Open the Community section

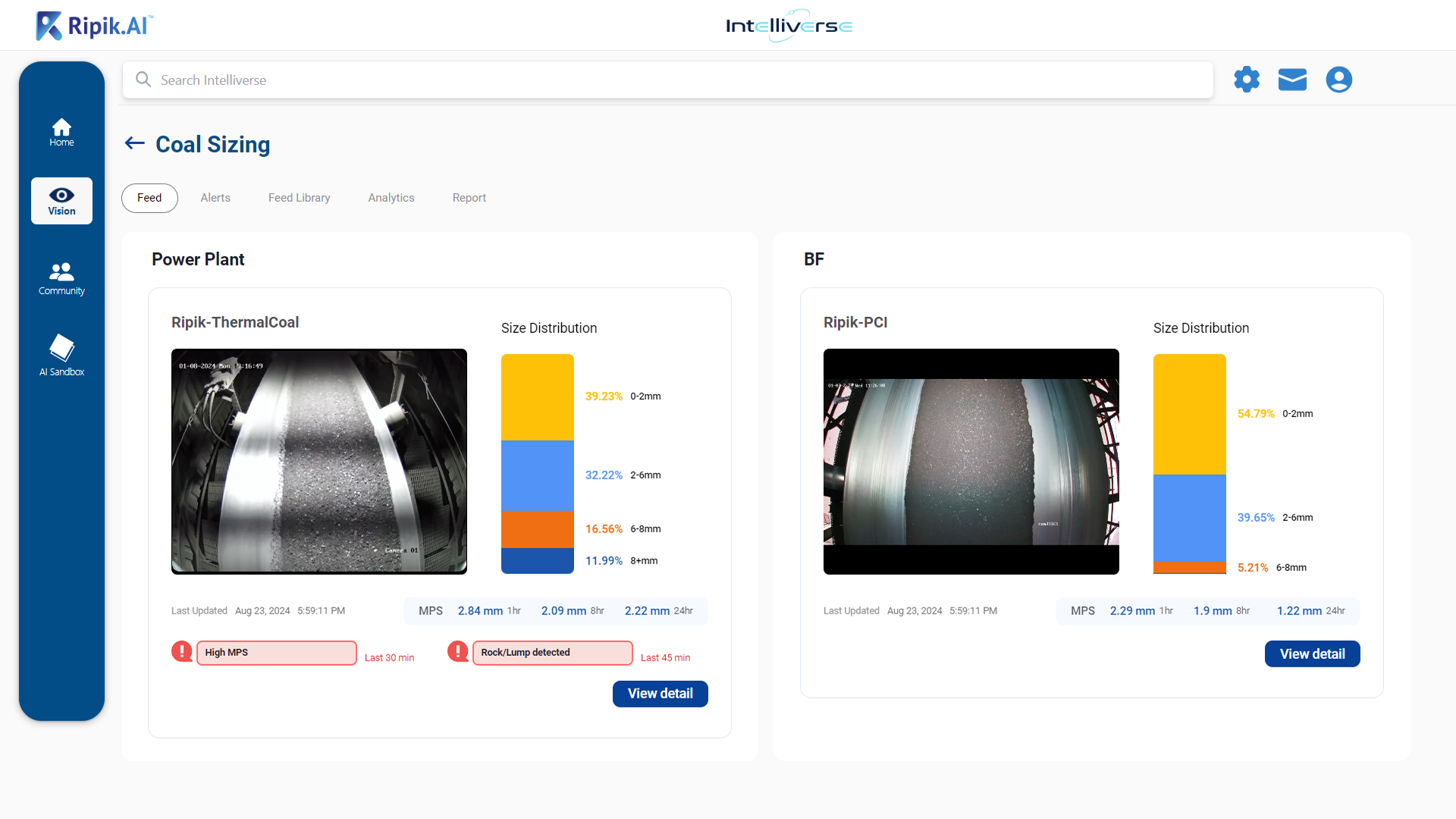click(61, 279)
